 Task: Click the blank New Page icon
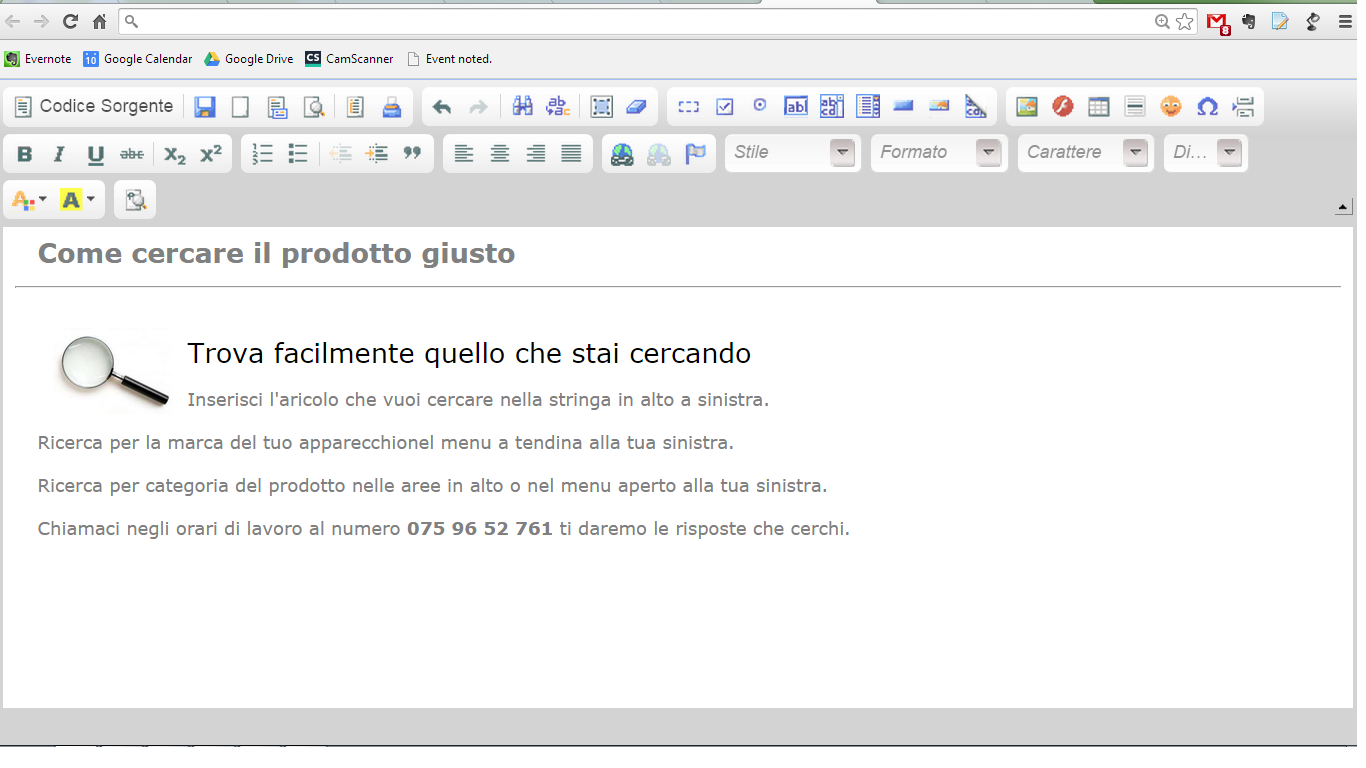coord(241,107)
